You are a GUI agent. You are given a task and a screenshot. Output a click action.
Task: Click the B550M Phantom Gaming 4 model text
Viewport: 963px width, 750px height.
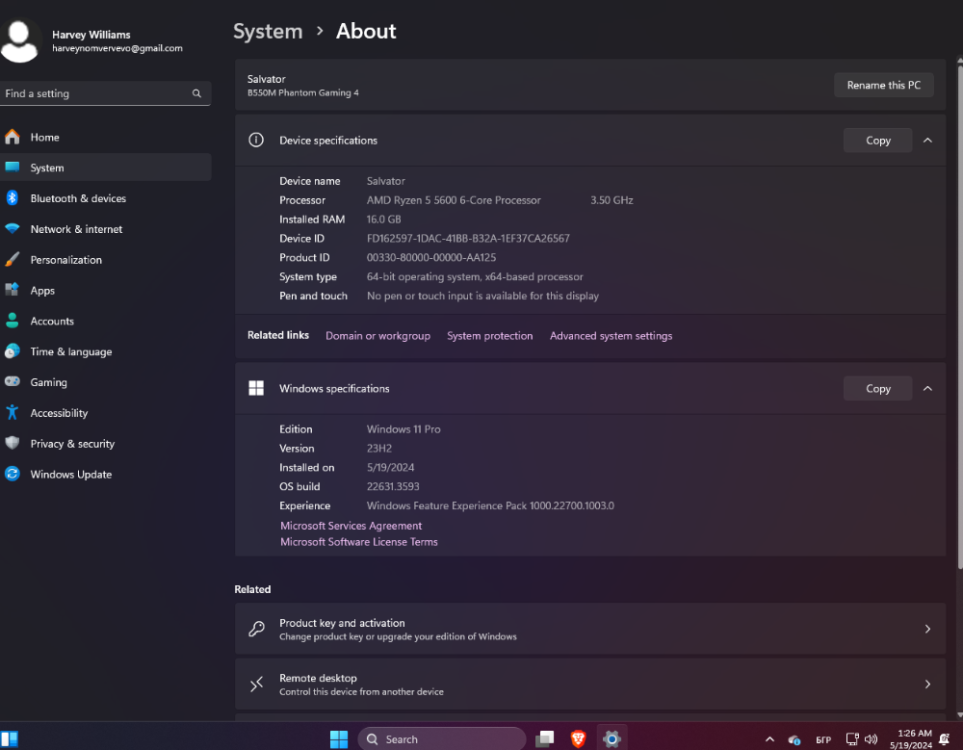click(303, 93)
